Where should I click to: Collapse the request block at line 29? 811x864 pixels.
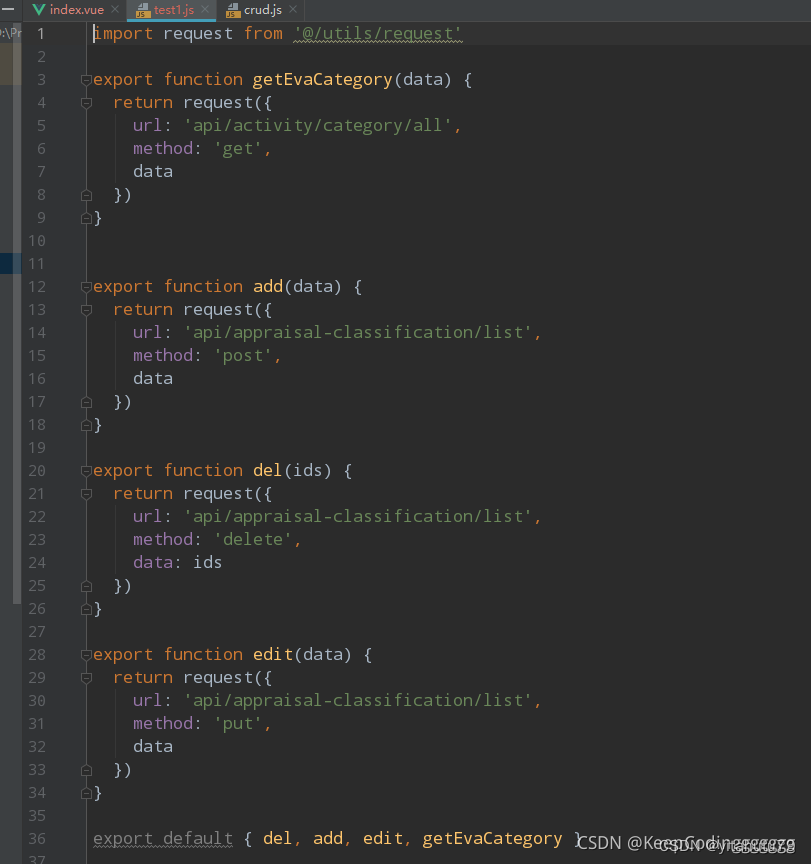(86, 678)
